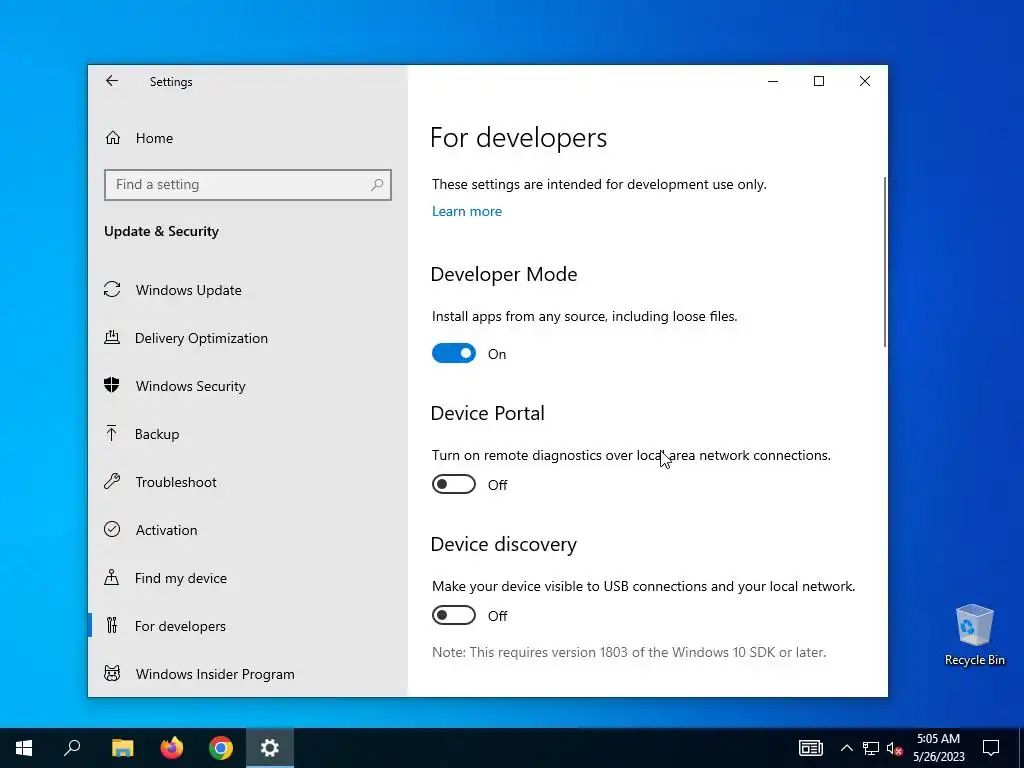Click the Update & Security category label

point(161,231)
